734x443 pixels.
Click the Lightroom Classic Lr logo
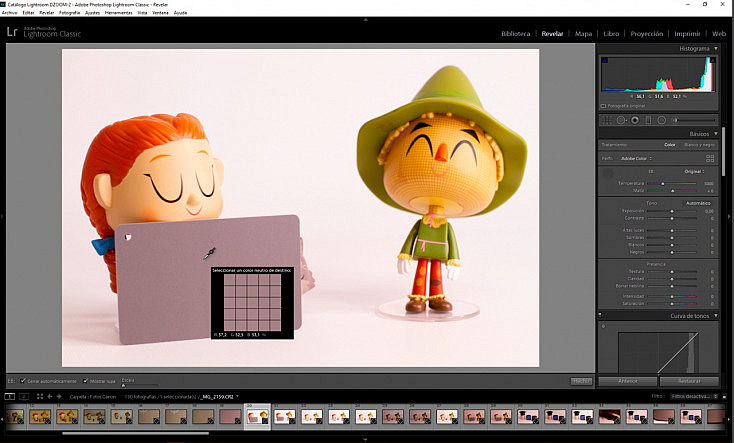12,32
